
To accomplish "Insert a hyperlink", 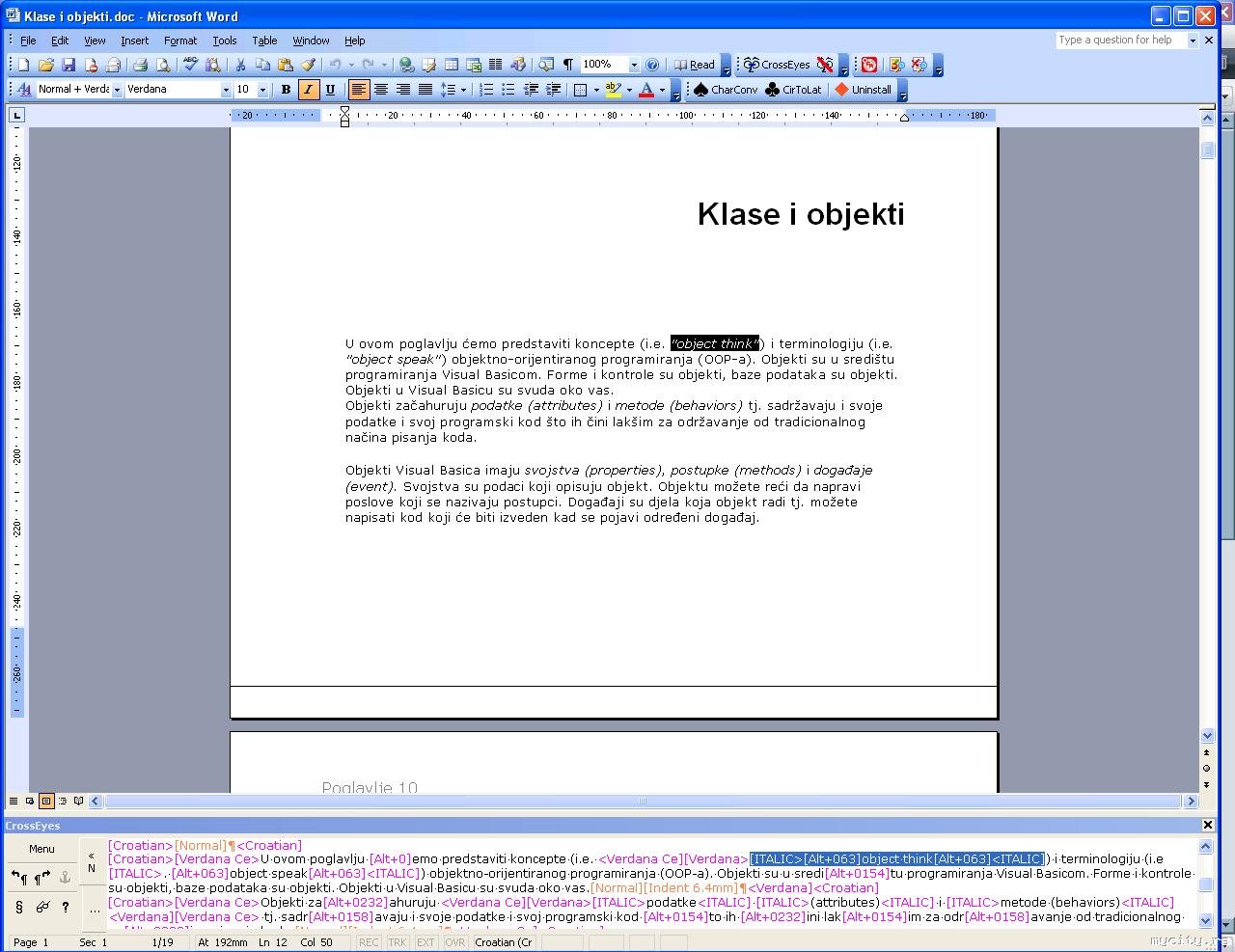I will 407,65.
